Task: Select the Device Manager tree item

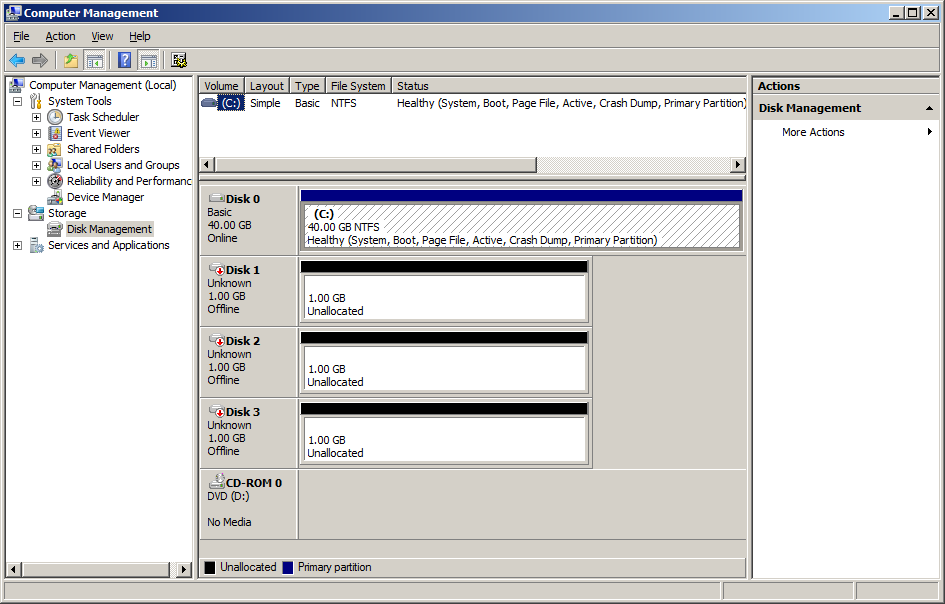Action: (x=105, y=197)
